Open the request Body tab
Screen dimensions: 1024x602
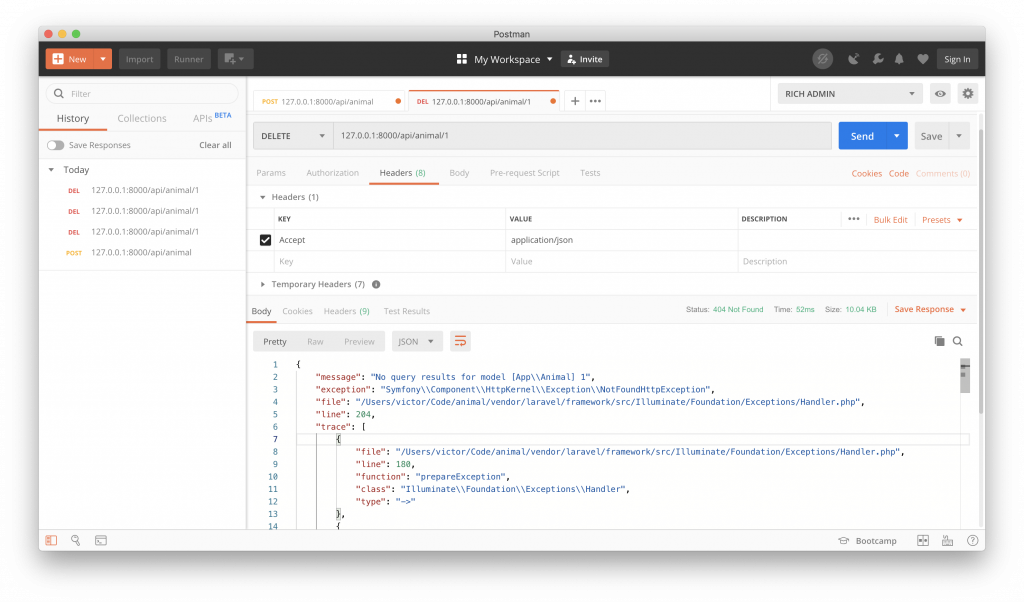[x=459, y=173]
